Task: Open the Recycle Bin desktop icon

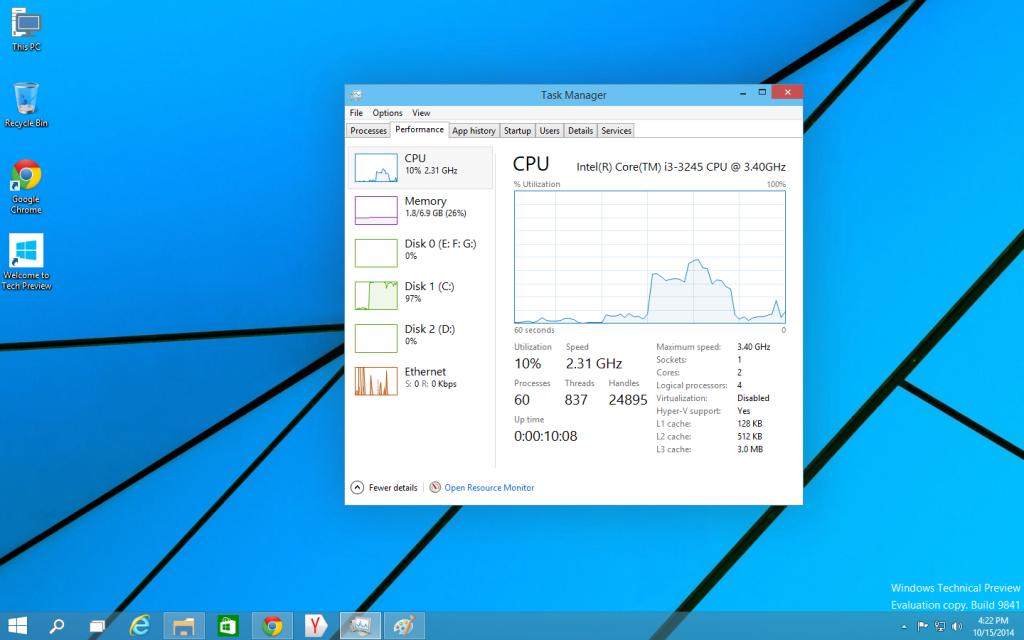Action: pos(27,103)
